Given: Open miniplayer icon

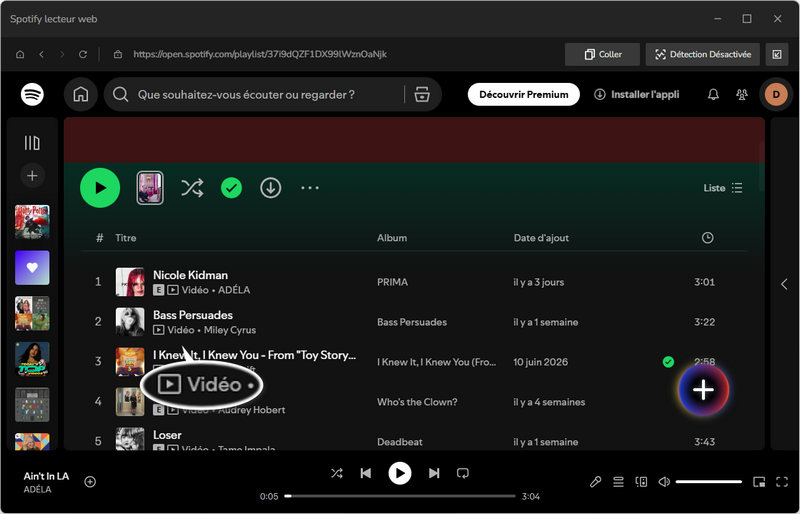Looking at the screenshot, I should tap(759, 482).
